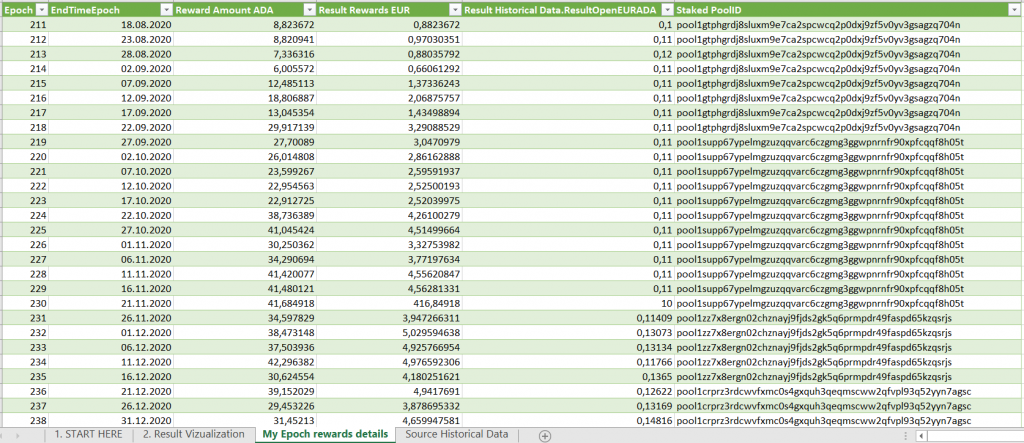1024x443 pixels.
Task: Select the rate cell 0,11766
Action: [568, 361]
